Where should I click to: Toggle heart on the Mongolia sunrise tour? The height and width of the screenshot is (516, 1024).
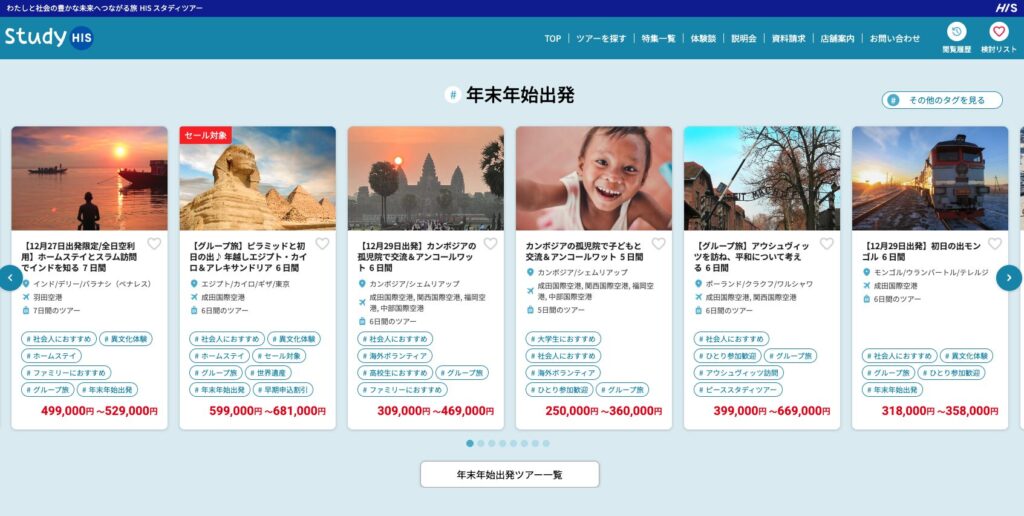(x=995, y=244)
